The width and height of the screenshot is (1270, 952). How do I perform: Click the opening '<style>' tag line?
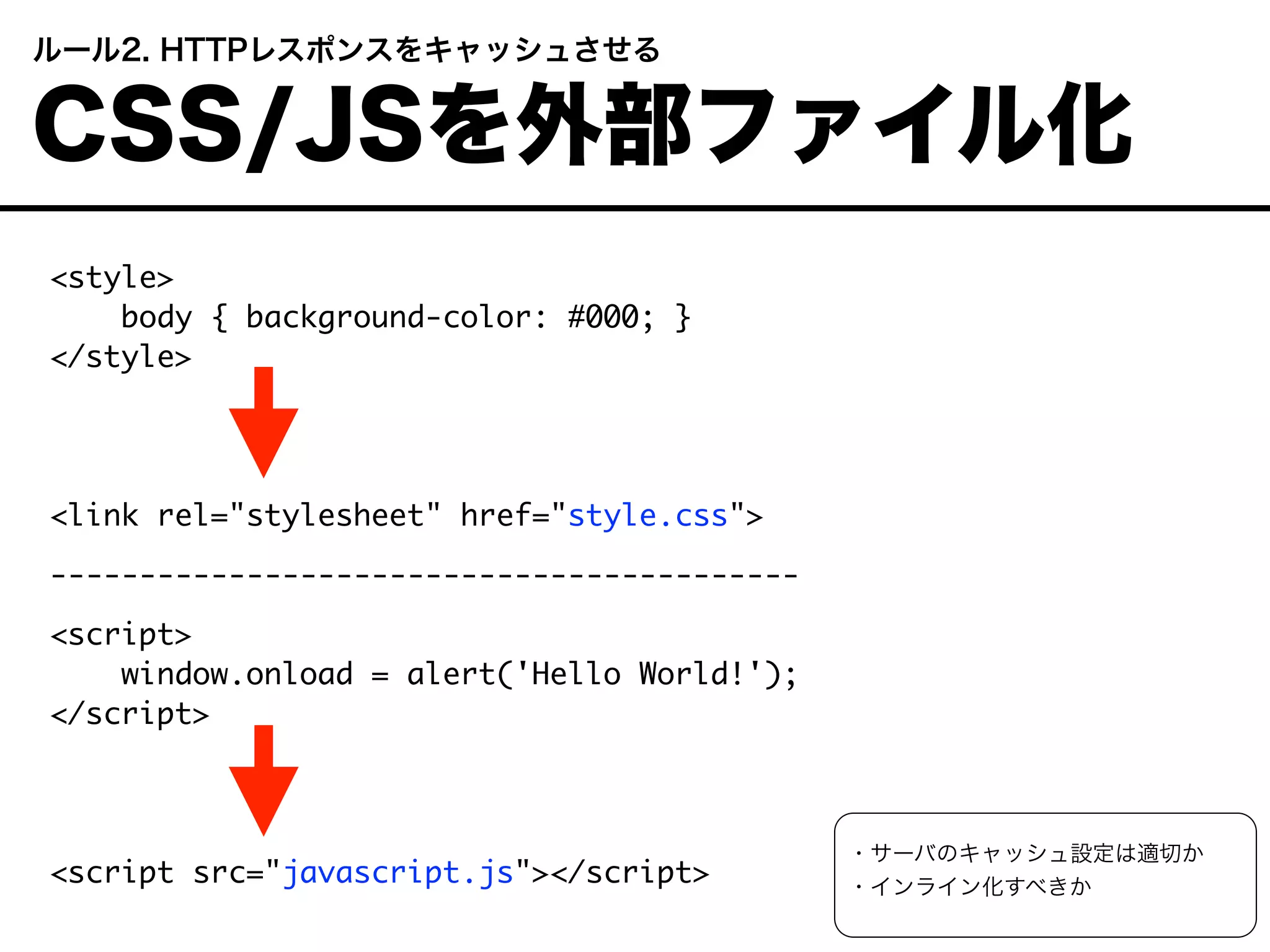coord(112,278)
